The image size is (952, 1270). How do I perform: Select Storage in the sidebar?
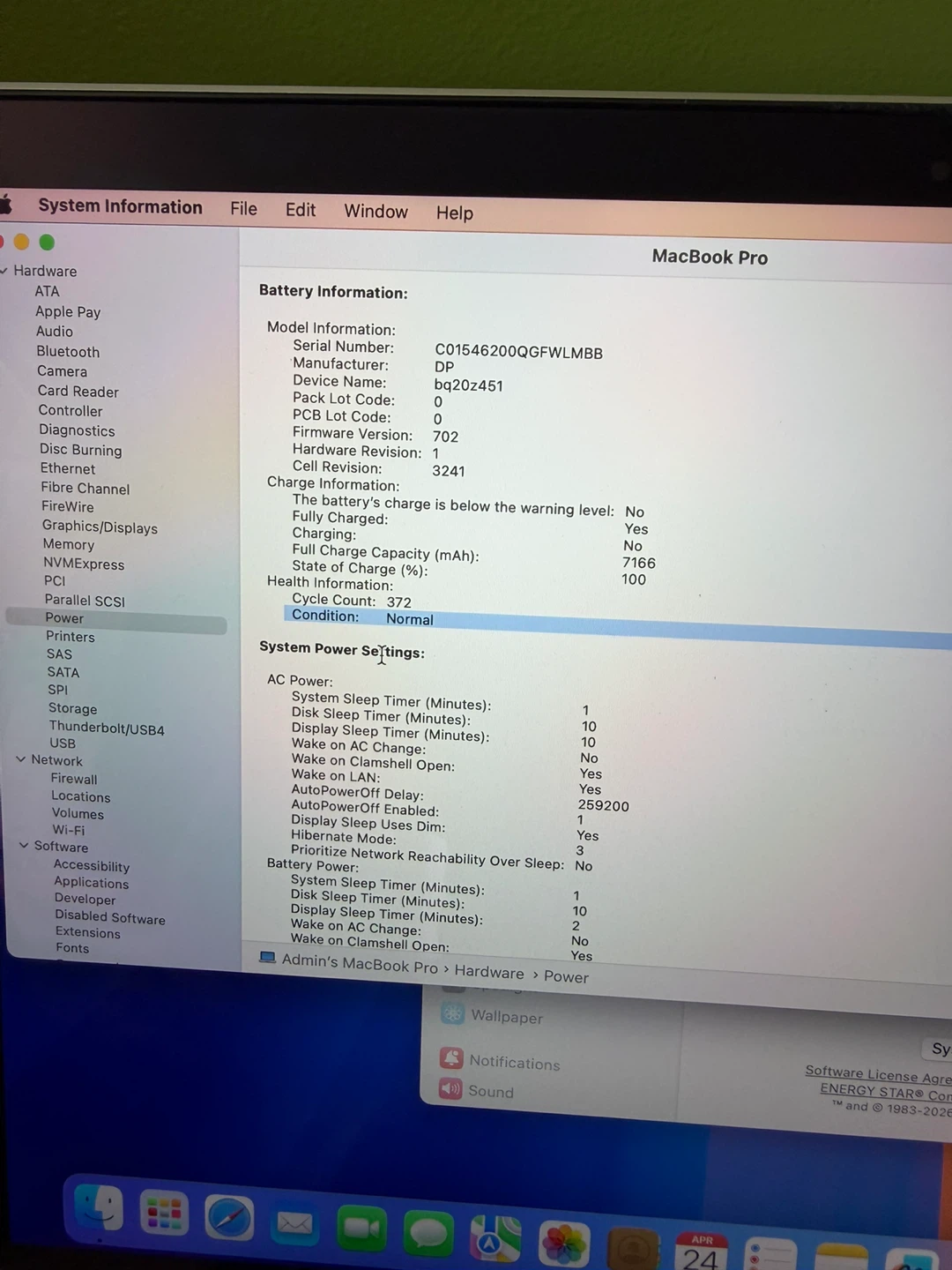coord(72,708)
